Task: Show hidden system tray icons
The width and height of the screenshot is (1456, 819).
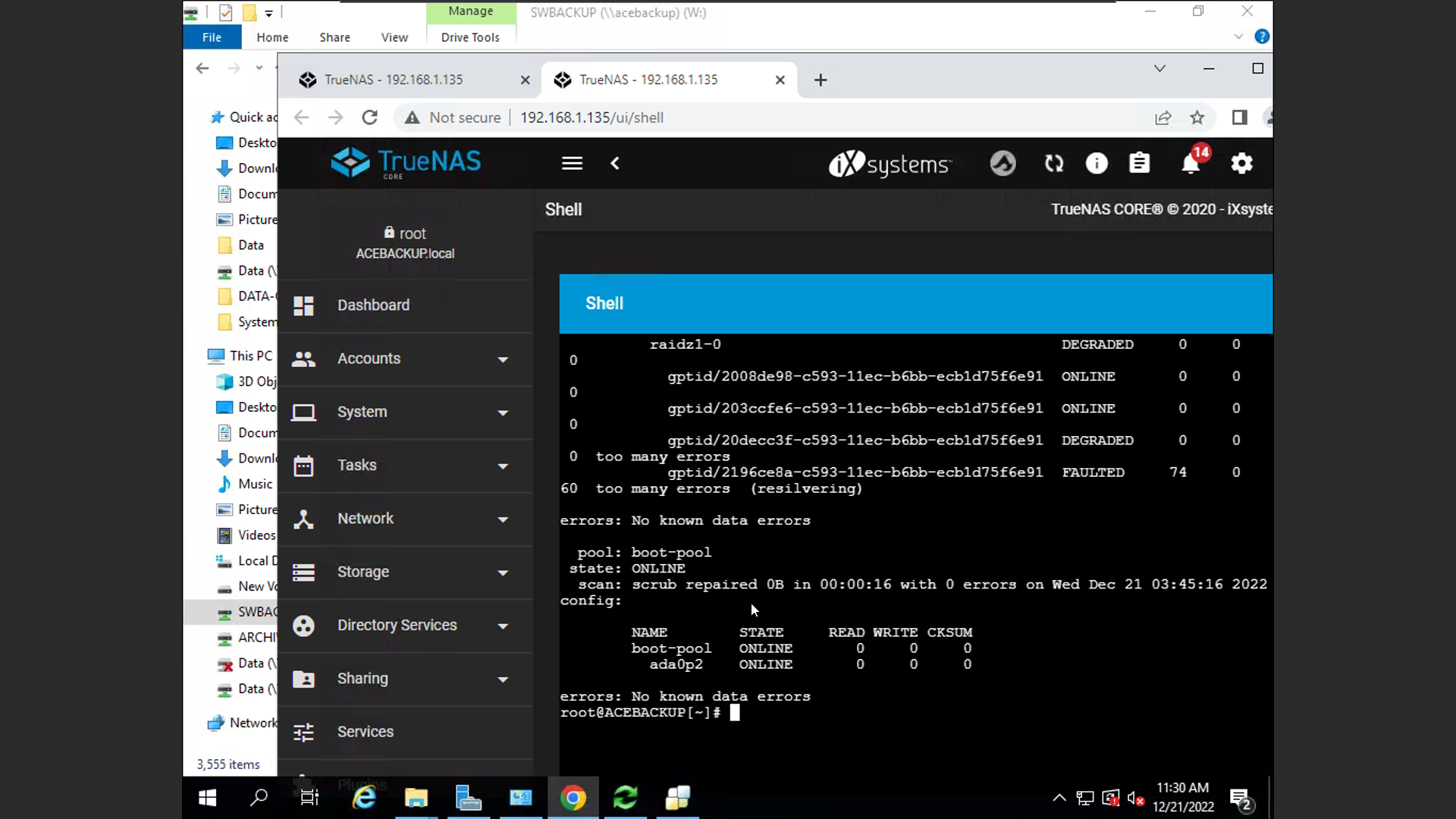Action: [x=1059, y=798]
